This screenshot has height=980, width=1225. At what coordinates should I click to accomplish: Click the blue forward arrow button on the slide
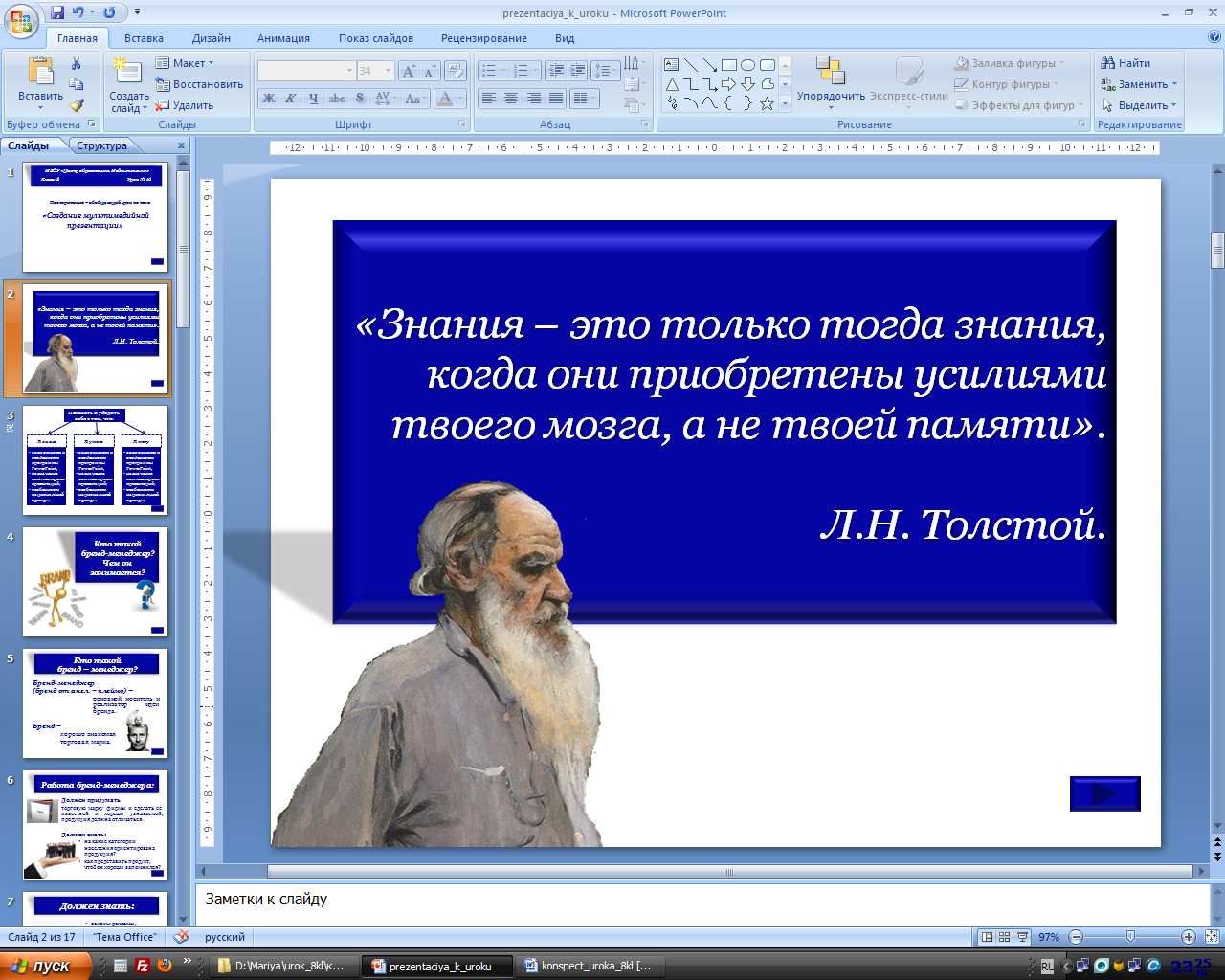(x=1105, y=793)
